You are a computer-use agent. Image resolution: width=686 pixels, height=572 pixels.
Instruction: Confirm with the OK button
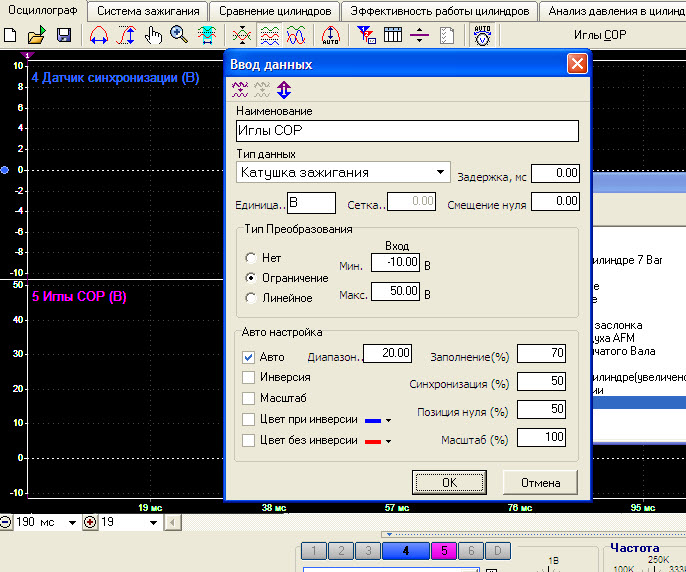point(449,482)
